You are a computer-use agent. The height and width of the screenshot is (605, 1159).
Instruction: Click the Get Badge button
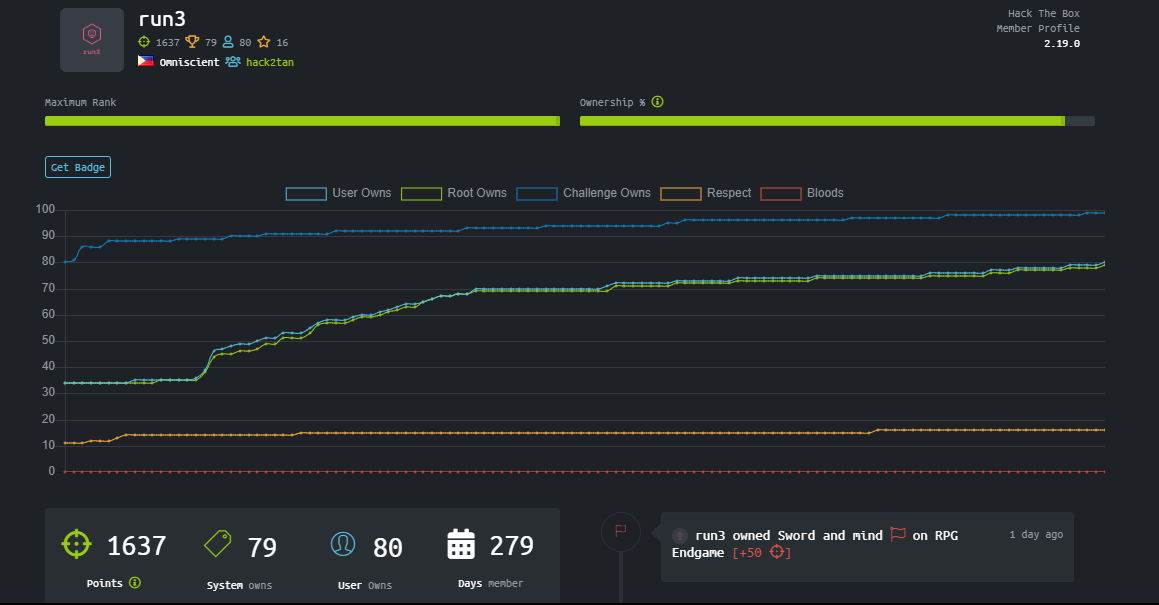pos(78,167)
